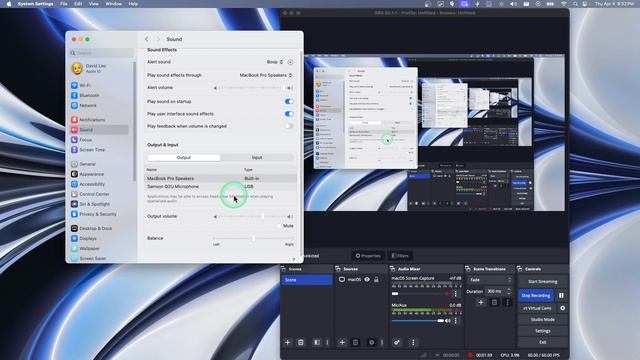Open virtual camera configuration gear in OBS Controls

(x=562, y=308)
